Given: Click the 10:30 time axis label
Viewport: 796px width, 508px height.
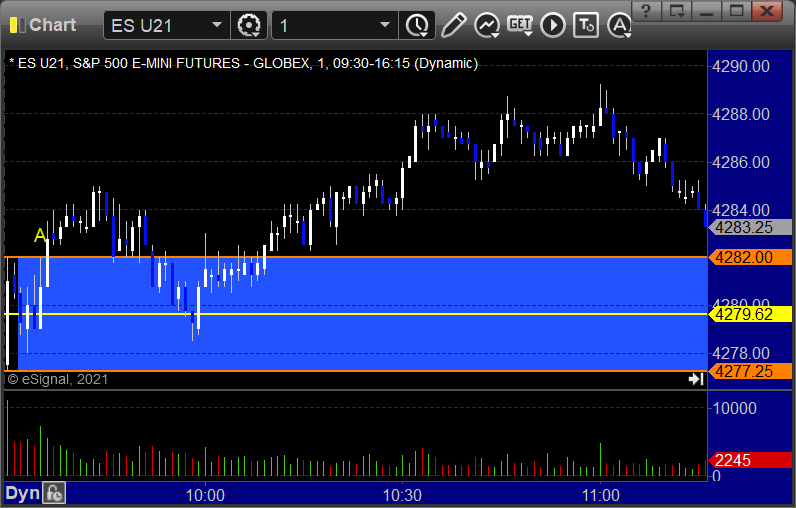Looking at the screenshot, I should tap(402, 495).
